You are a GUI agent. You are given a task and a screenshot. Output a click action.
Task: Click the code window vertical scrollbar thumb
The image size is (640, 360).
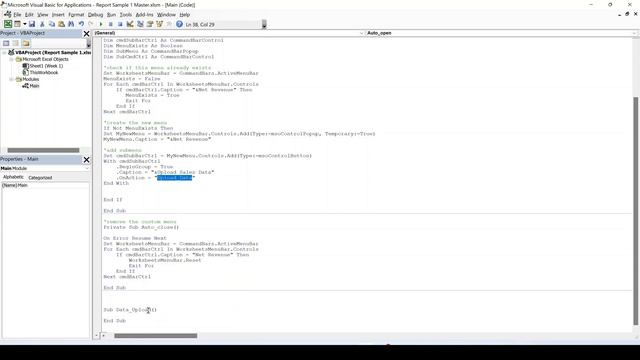[x=635, y=211]
